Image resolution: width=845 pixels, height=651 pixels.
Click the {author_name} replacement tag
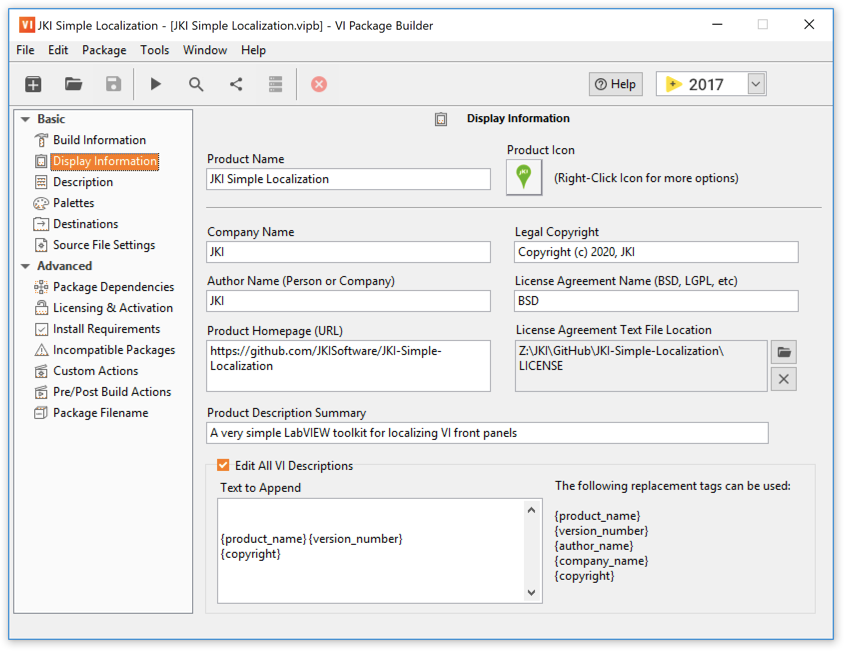[594, 546]
